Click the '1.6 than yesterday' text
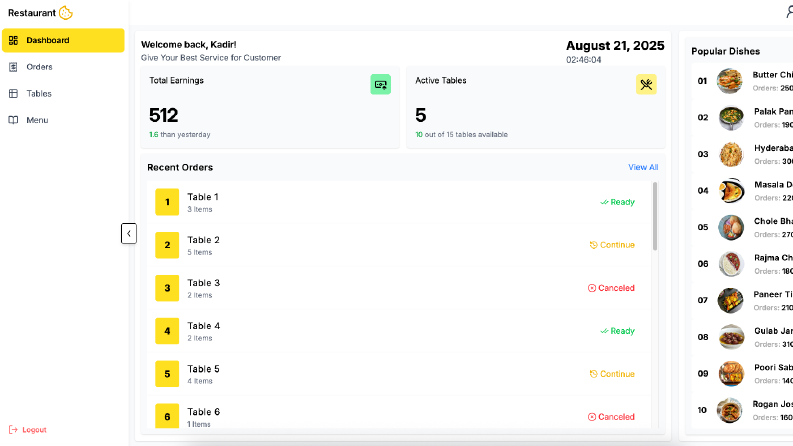Viewport: 793px width, 446px height. [x=180, y=135]
